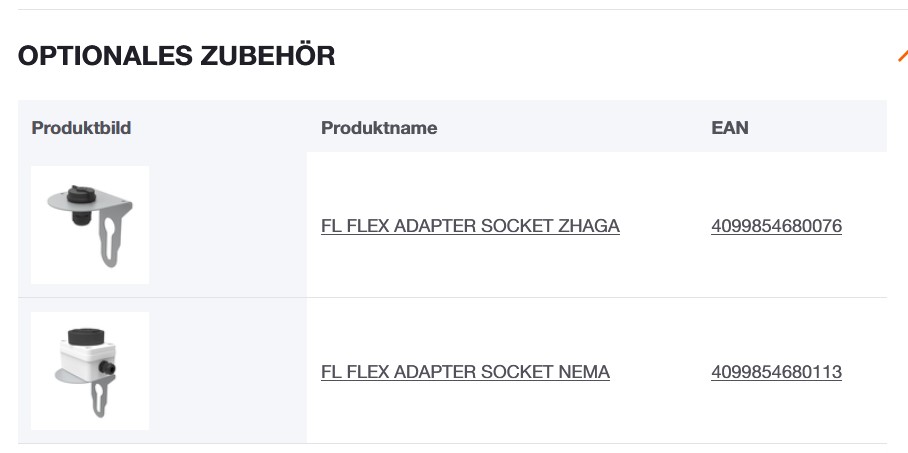Select the white box NEMA socket picture

coord(90,371)
